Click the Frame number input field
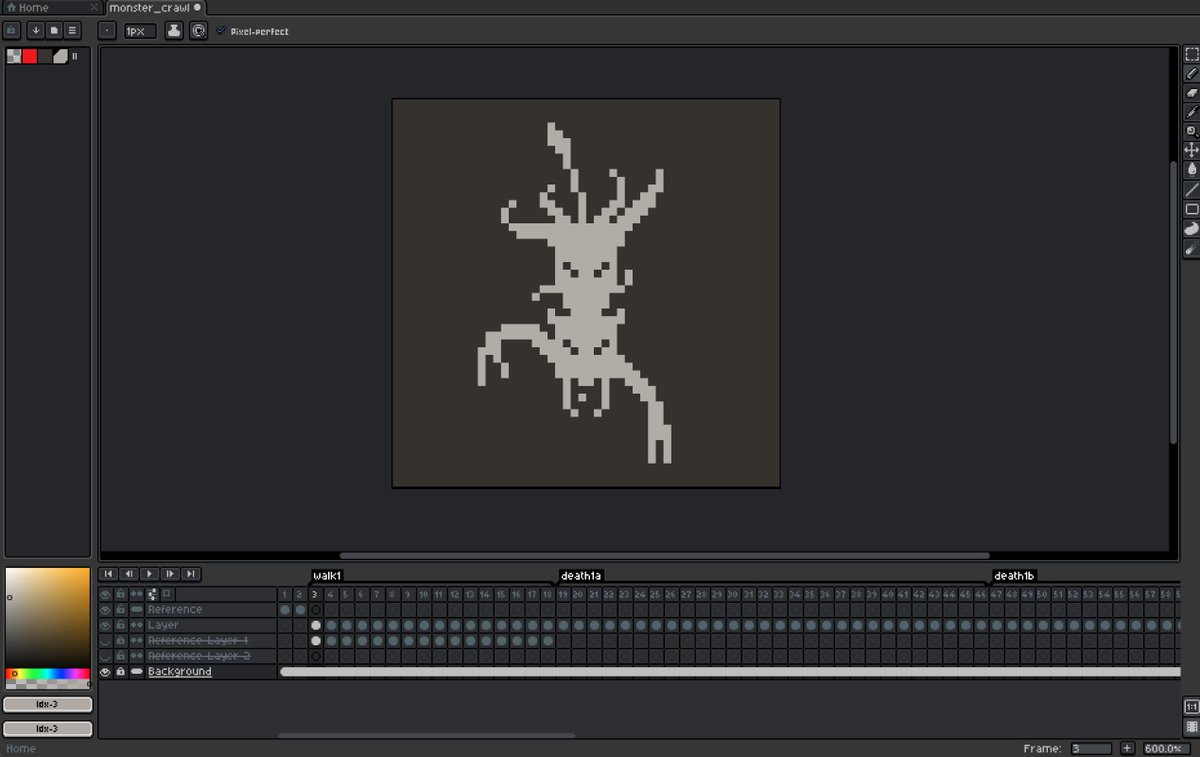This screenshot has width=1200, height=757. 1090,748
